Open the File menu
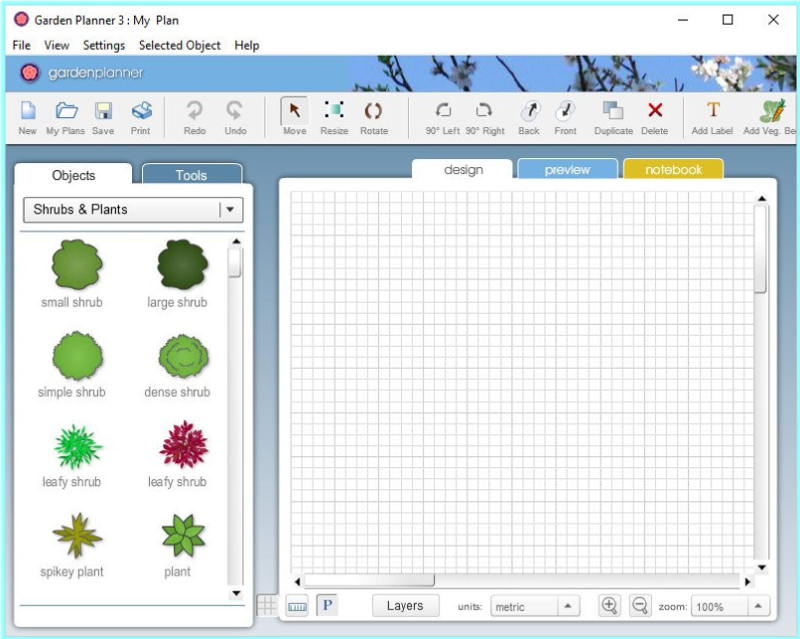Viewport: 800px width, 639px height. 21,45
